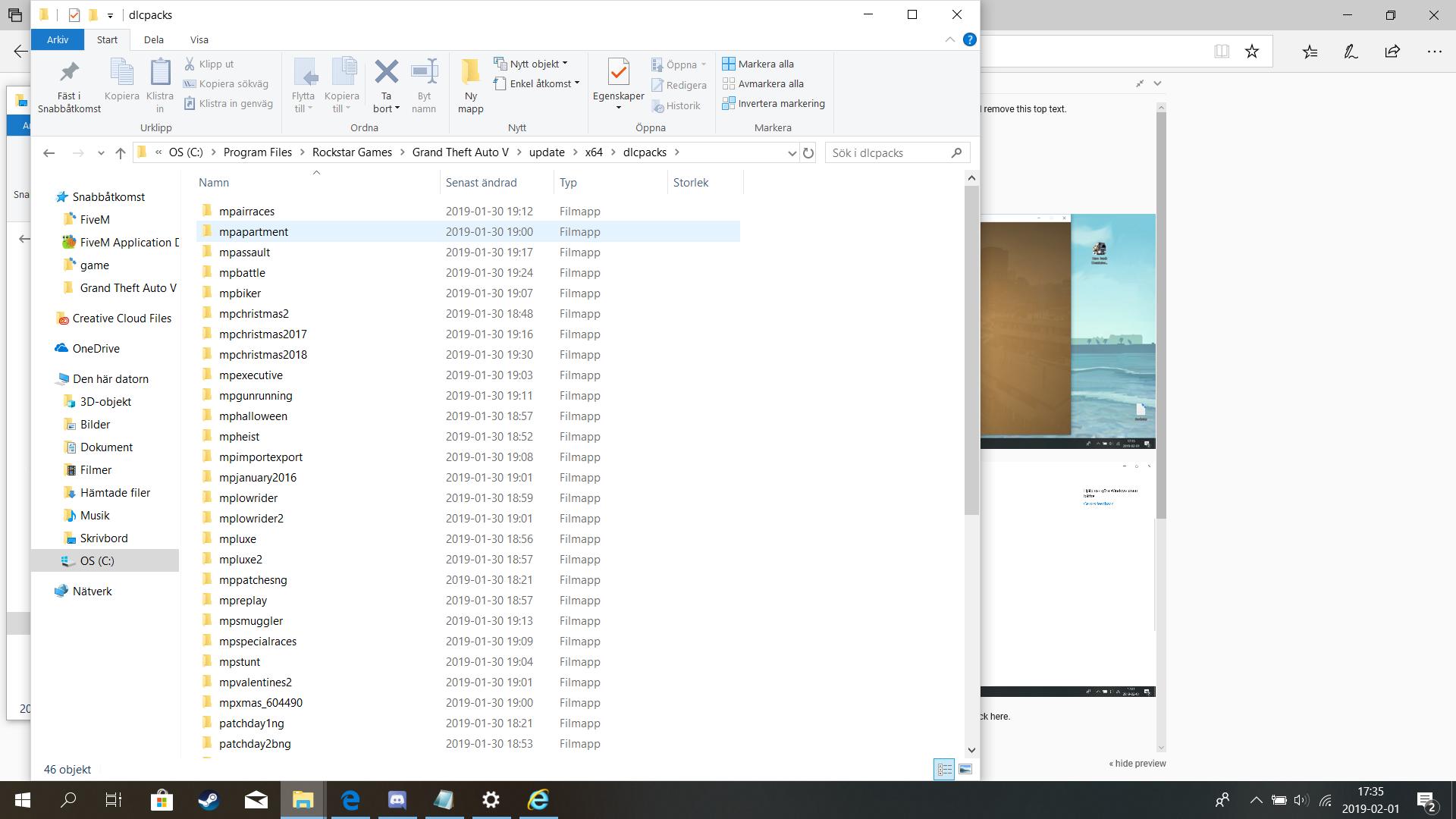Viewport: 1456px width, 819px height.
Task: Rename mpapartment using Byt namn
Action: (423, 86)
